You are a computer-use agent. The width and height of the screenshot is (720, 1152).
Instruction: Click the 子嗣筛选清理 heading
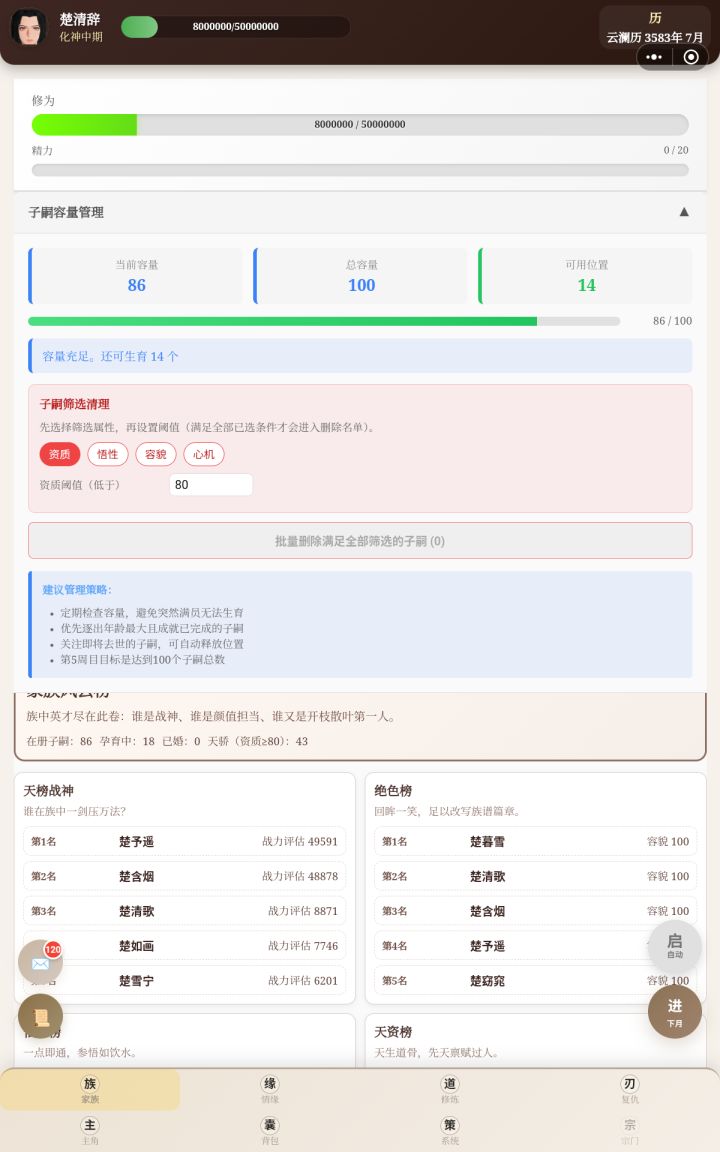tap(74, 404)
